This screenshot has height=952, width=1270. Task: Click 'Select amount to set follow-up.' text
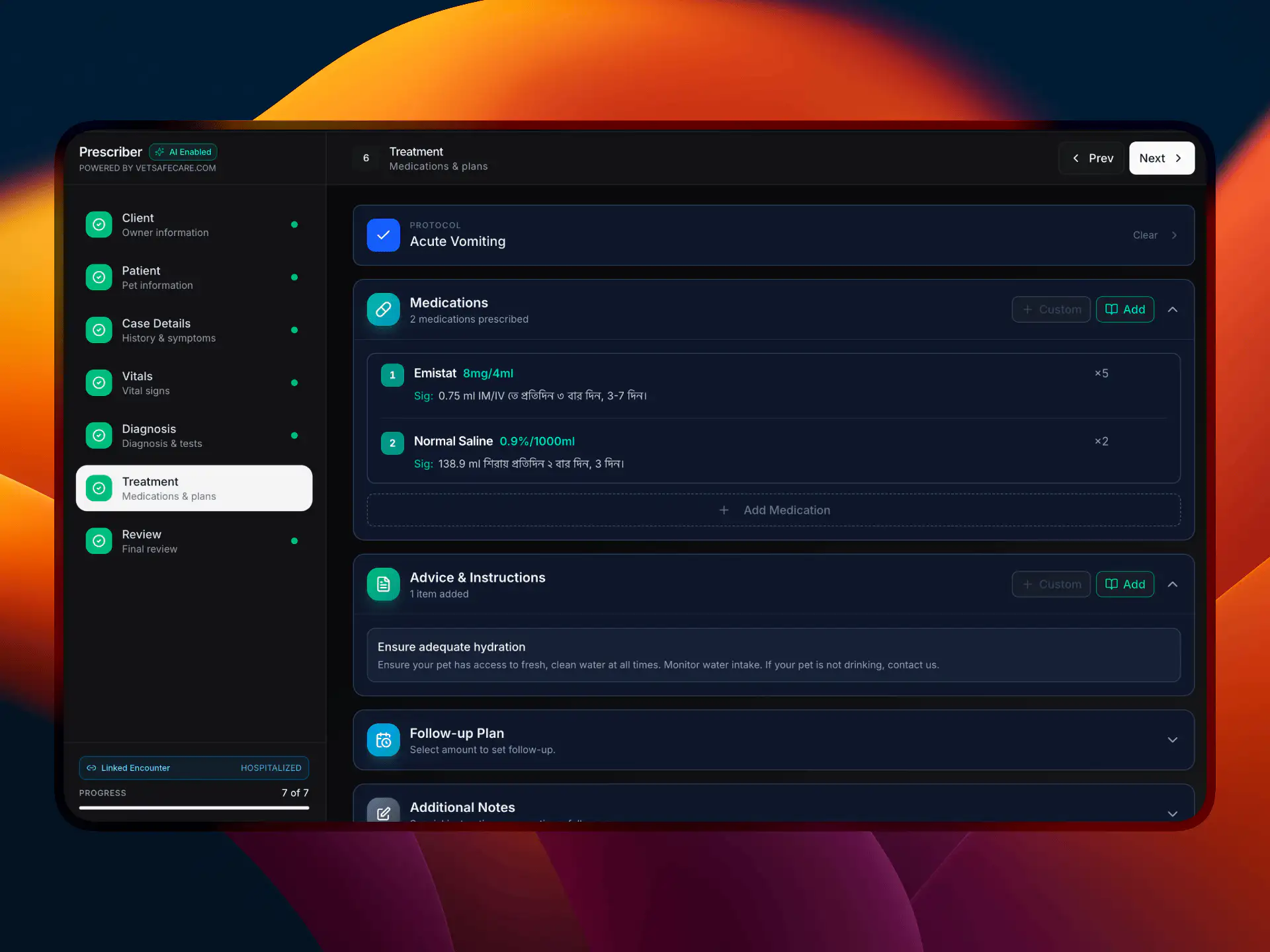[x=482, y=750]
